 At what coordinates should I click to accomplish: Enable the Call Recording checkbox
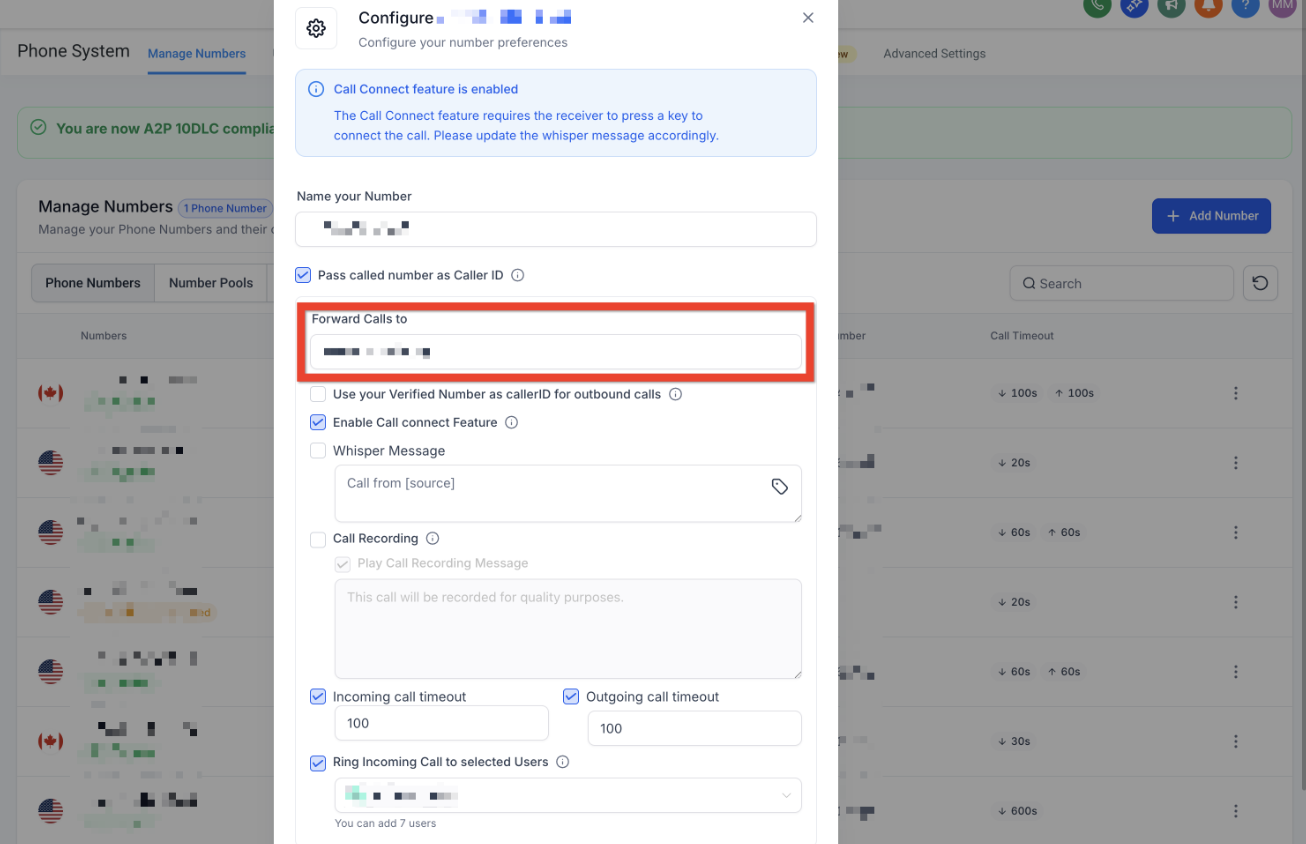318,539
